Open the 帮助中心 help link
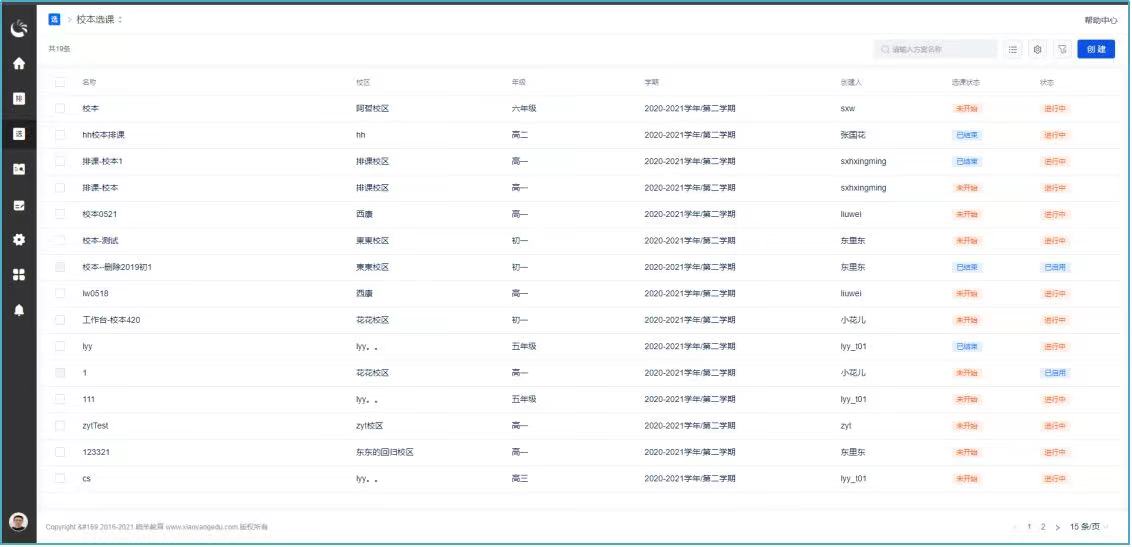This screenshot has height=547, width=1132. click(x=1100, y=20)
